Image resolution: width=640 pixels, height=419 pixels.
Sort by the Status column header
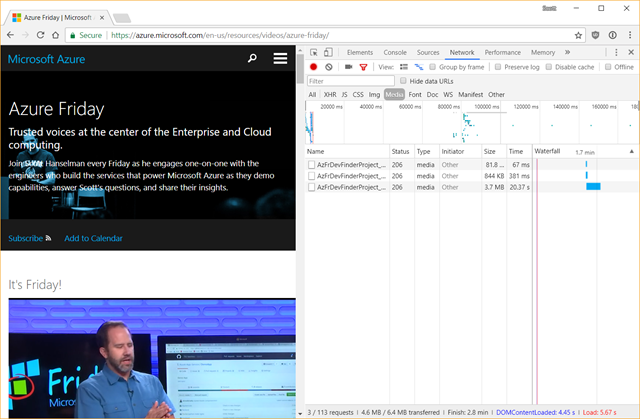click(x=402, y=151)
